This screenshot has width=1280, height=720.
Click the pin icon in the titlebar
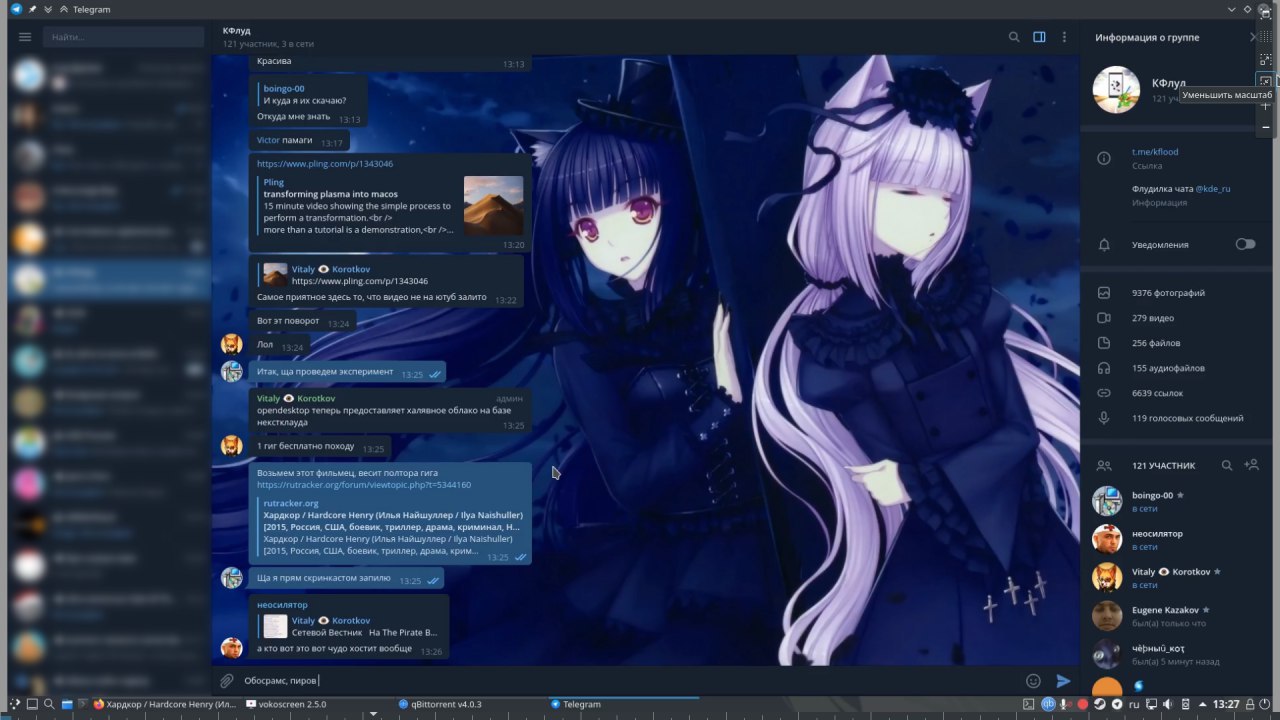tap(33, 9)
